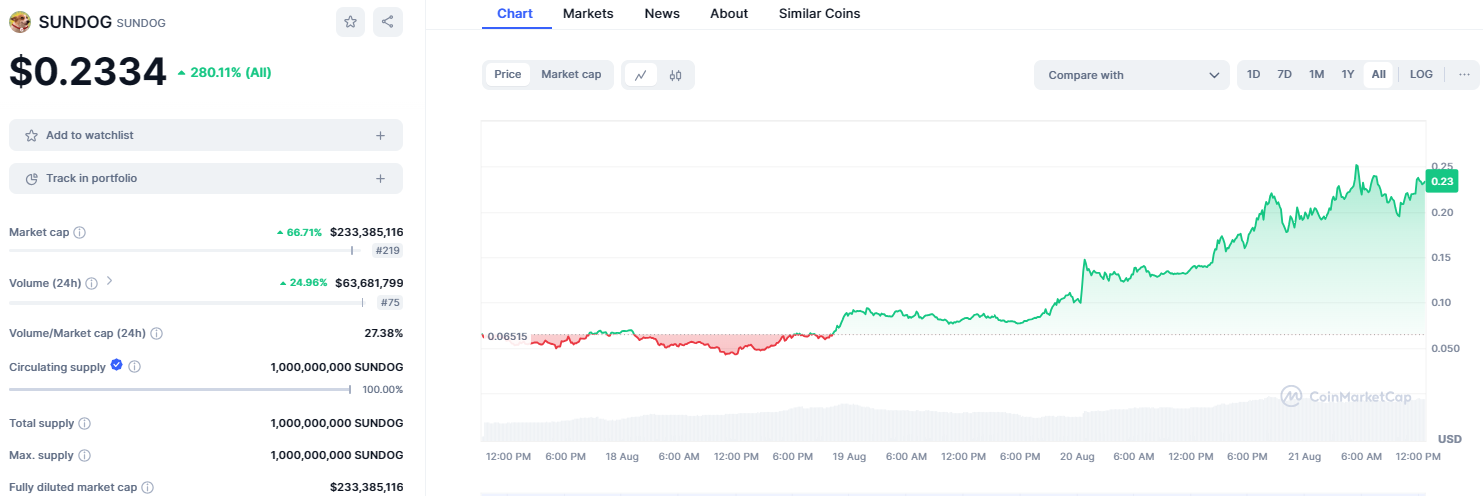Screen dimensions: 1483x496
Task: Toggle the LOG scale button
Action: coord(1421,75)
